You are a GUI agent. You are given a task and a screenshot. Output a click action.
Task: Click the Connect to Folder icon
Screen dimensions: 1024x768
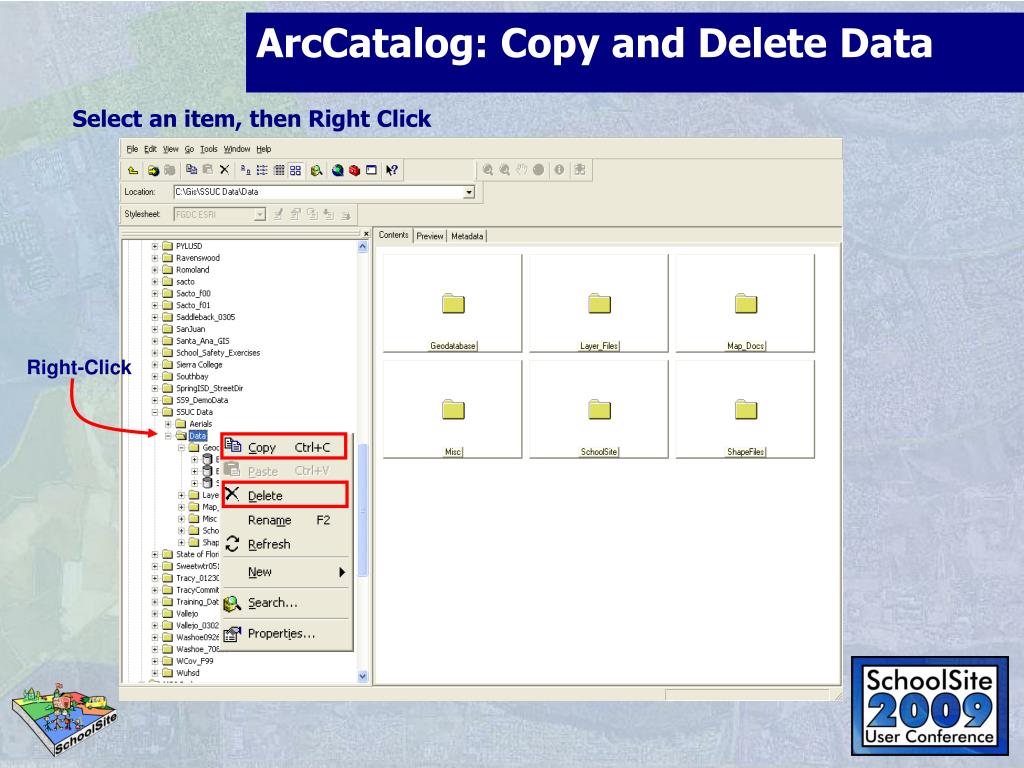click(153, 170)
